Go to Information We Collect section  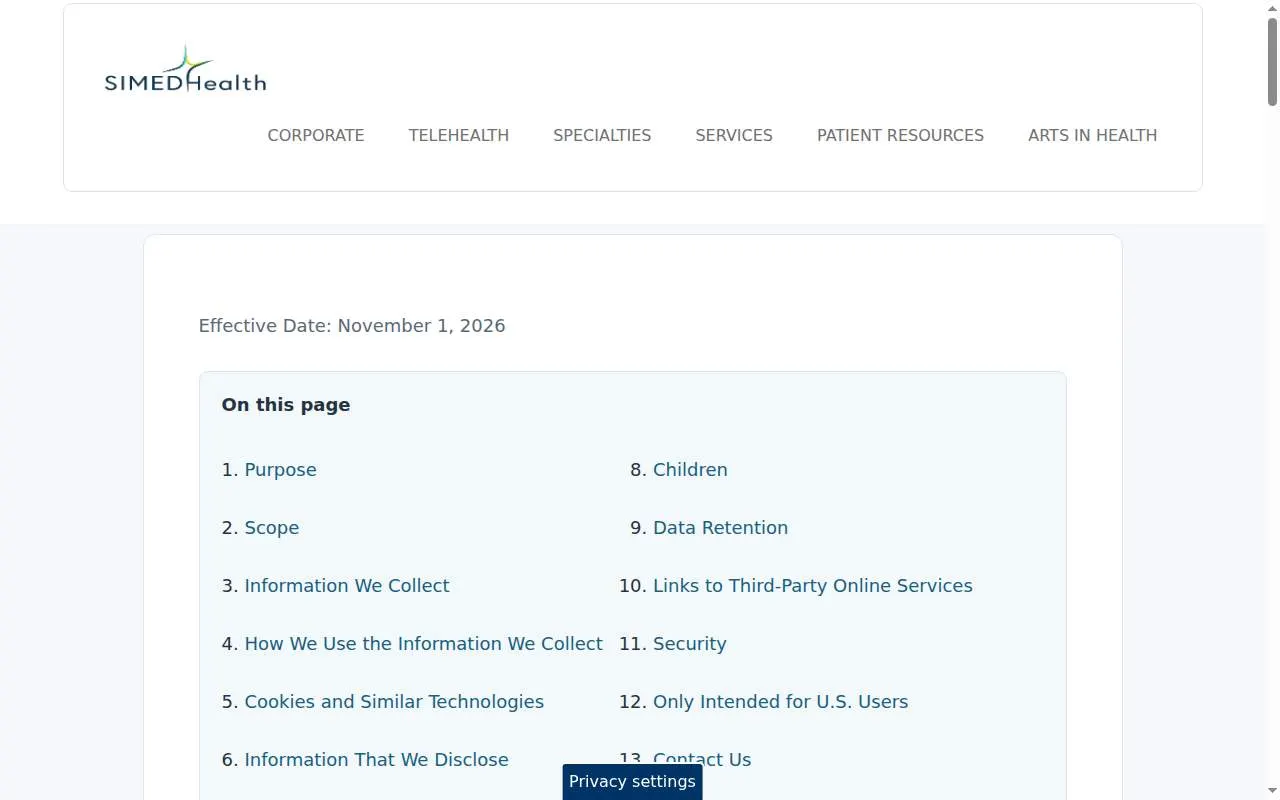(x=347, y=586)
